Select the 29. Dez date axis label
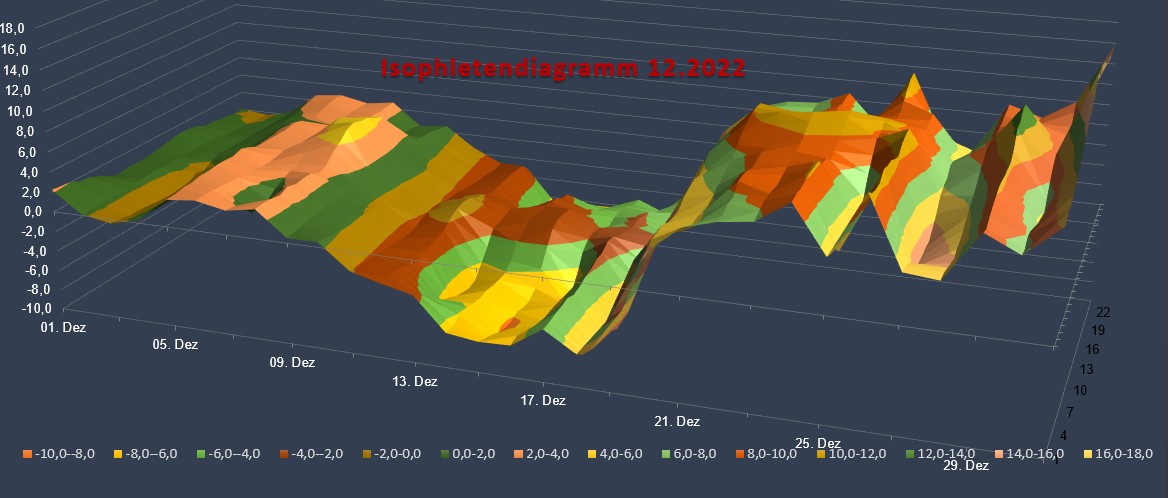This screenshot has width=1168, height=498. (x=965, y=466)
